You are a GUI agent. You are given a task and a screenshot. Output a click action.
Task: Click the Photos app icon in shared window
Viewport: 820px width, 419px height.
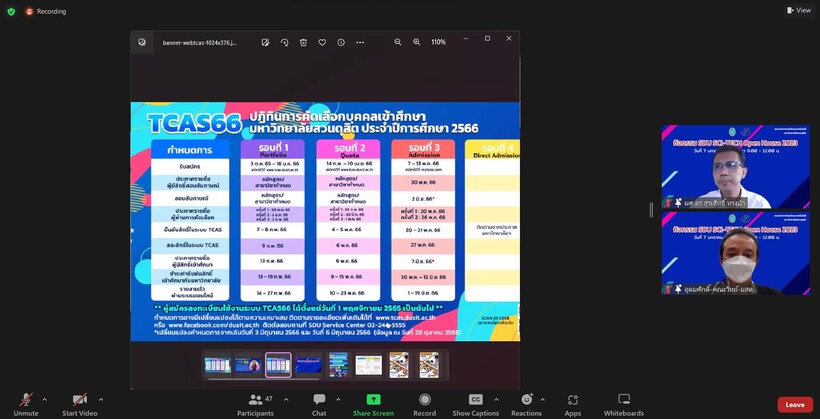(142, 42)
